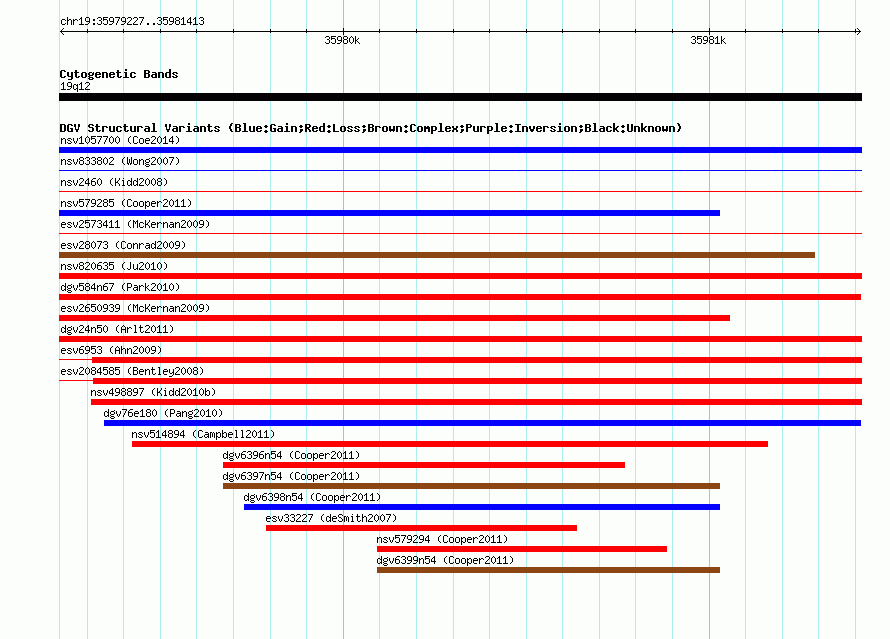This screenshot has height=639, width=890.
Task: Click esv2084585 (Bentley2008) label
Action: click(x=132, y=371)
